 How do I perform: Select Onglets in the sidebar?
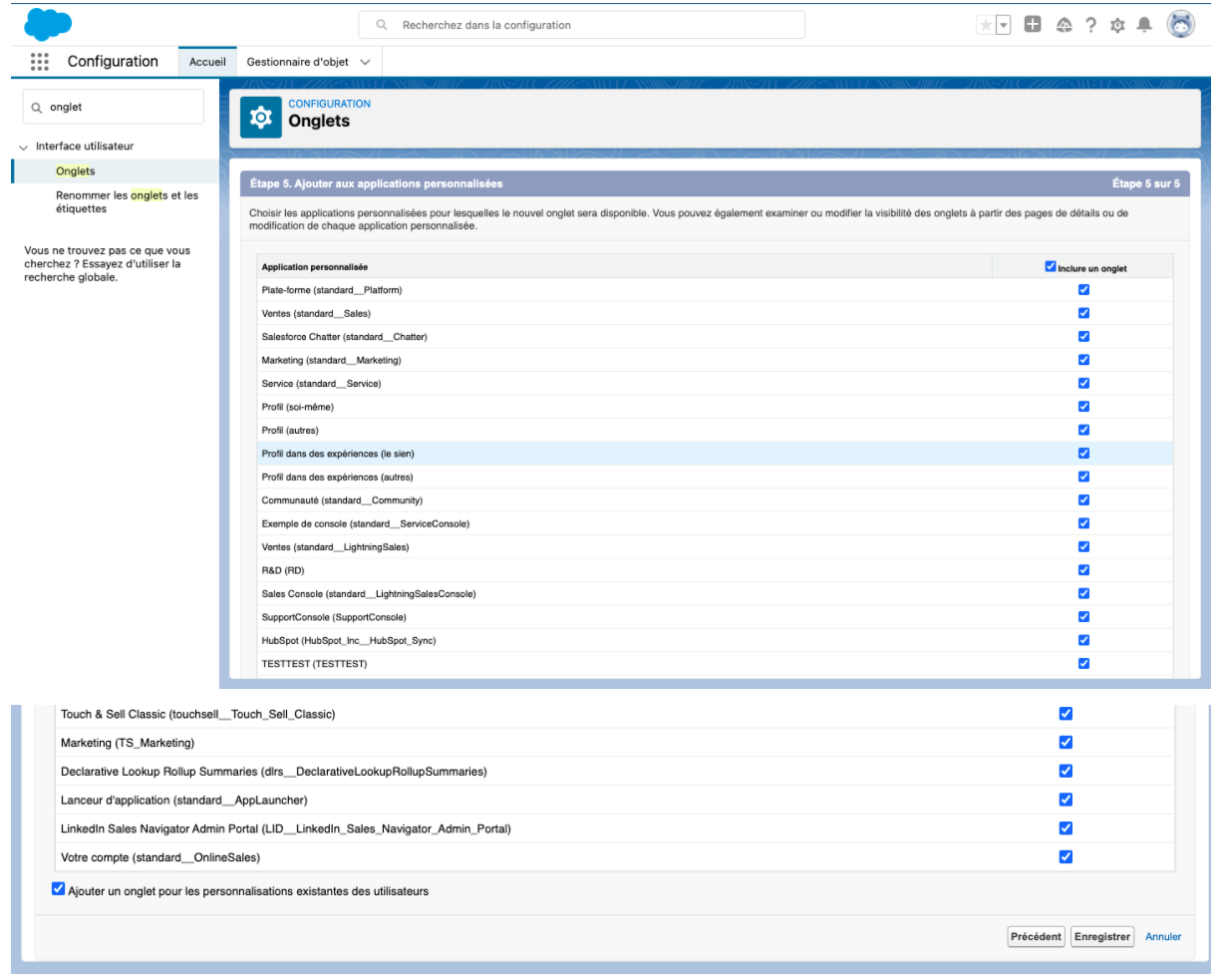pos(76,171)
